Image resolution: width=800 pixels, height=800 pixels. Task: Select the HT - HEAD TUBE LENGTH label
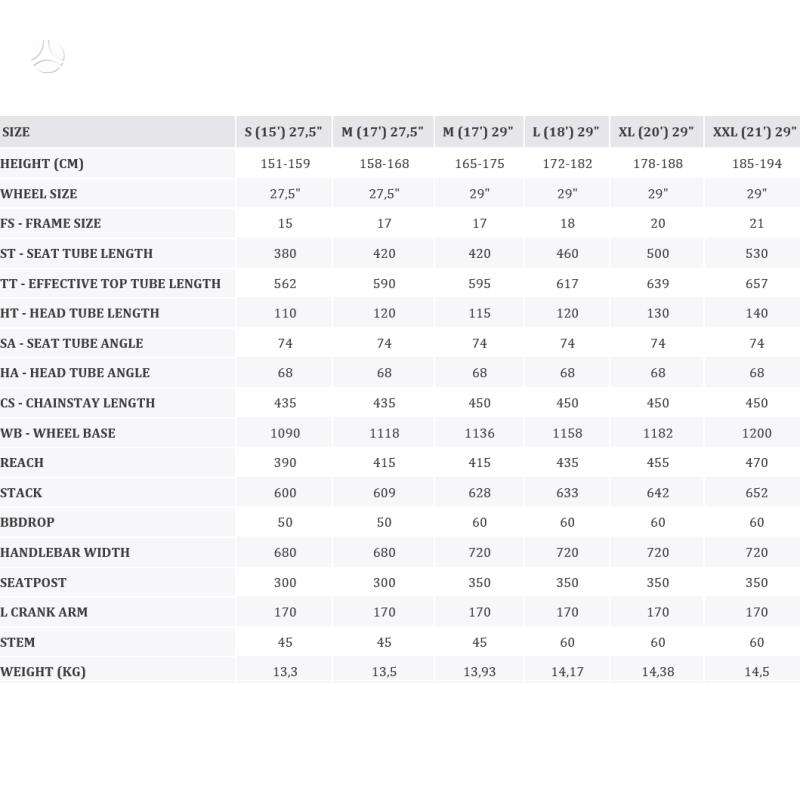(x=80, y=313)
